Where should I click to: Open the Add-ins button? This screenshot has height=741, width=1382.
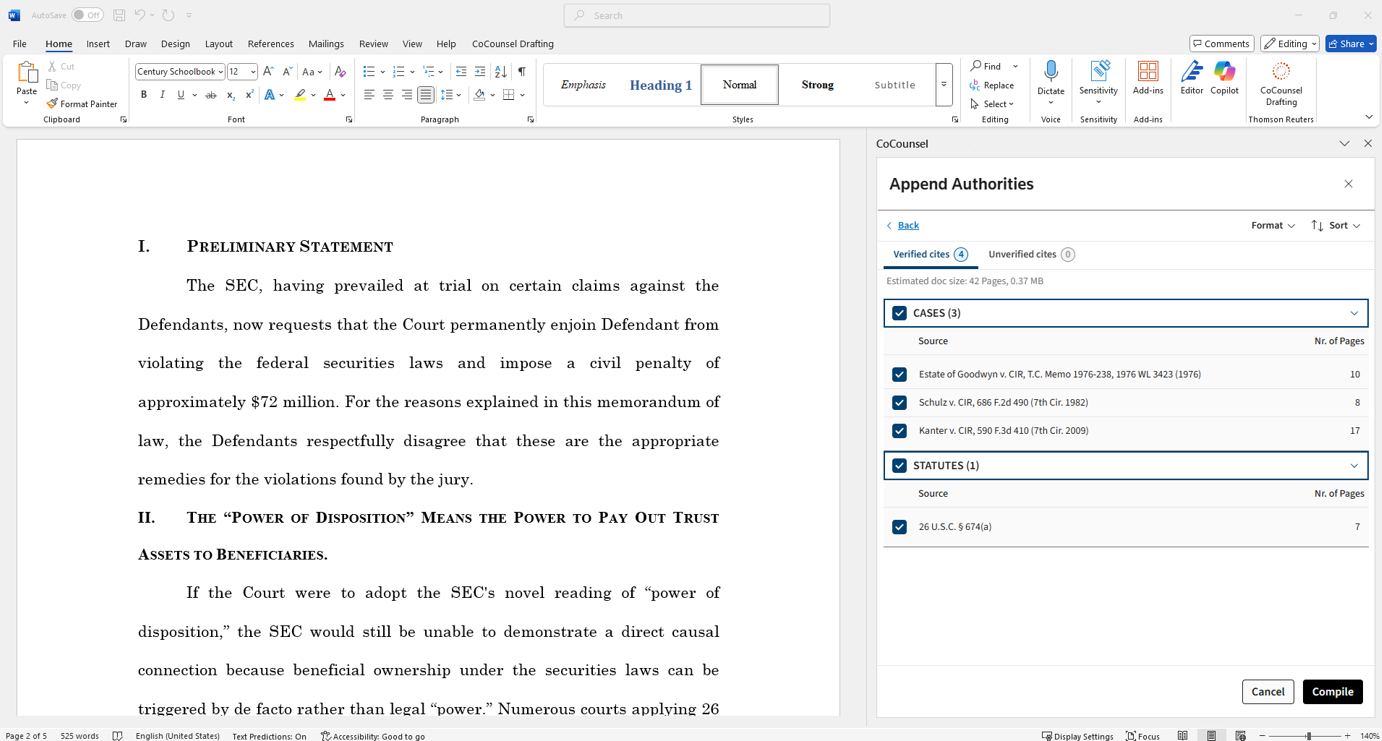(x=1147, y=78)
